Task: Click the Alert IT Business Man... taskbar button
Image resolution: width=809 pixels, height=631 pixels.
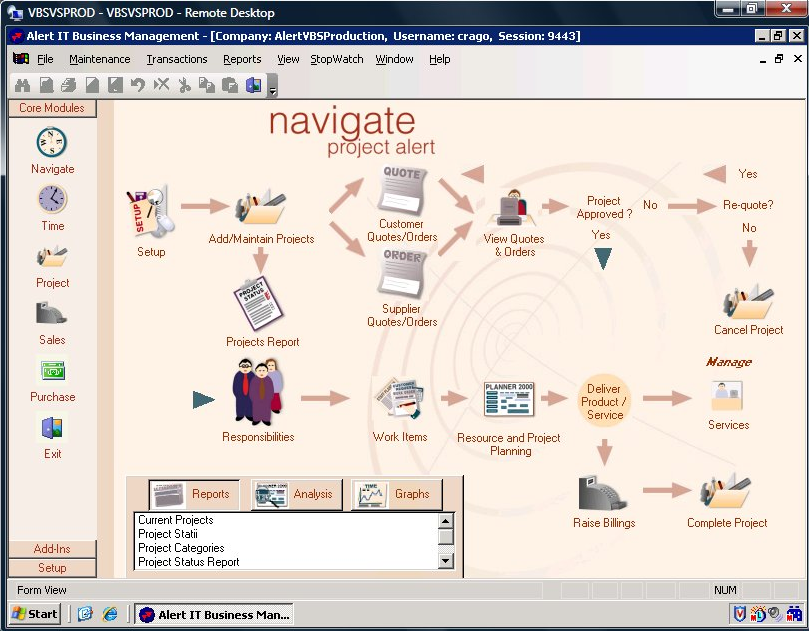Action: coord(214,614)
